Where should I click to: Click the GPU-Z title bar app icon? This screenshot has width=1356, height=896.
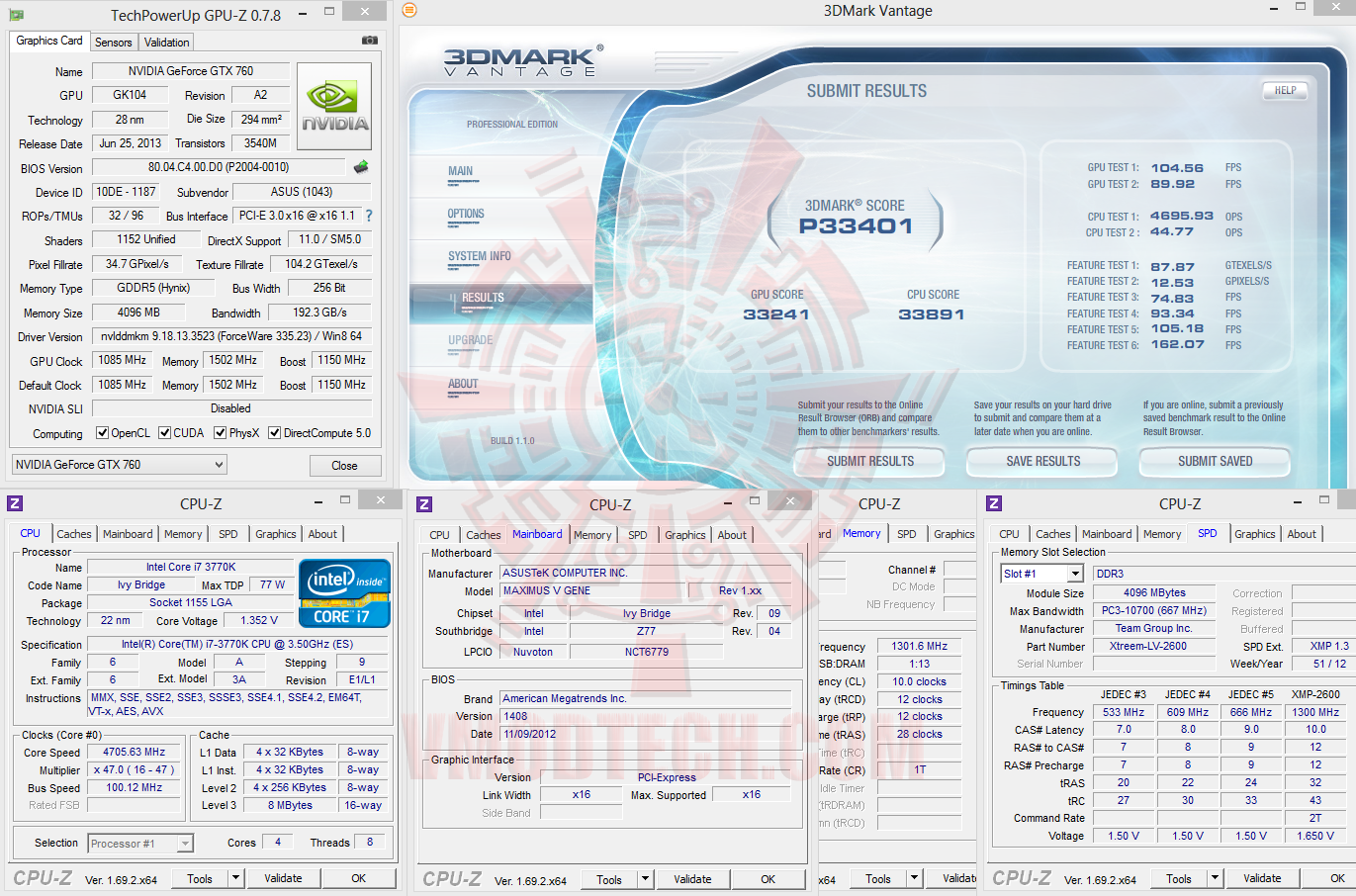coord(16,15)
